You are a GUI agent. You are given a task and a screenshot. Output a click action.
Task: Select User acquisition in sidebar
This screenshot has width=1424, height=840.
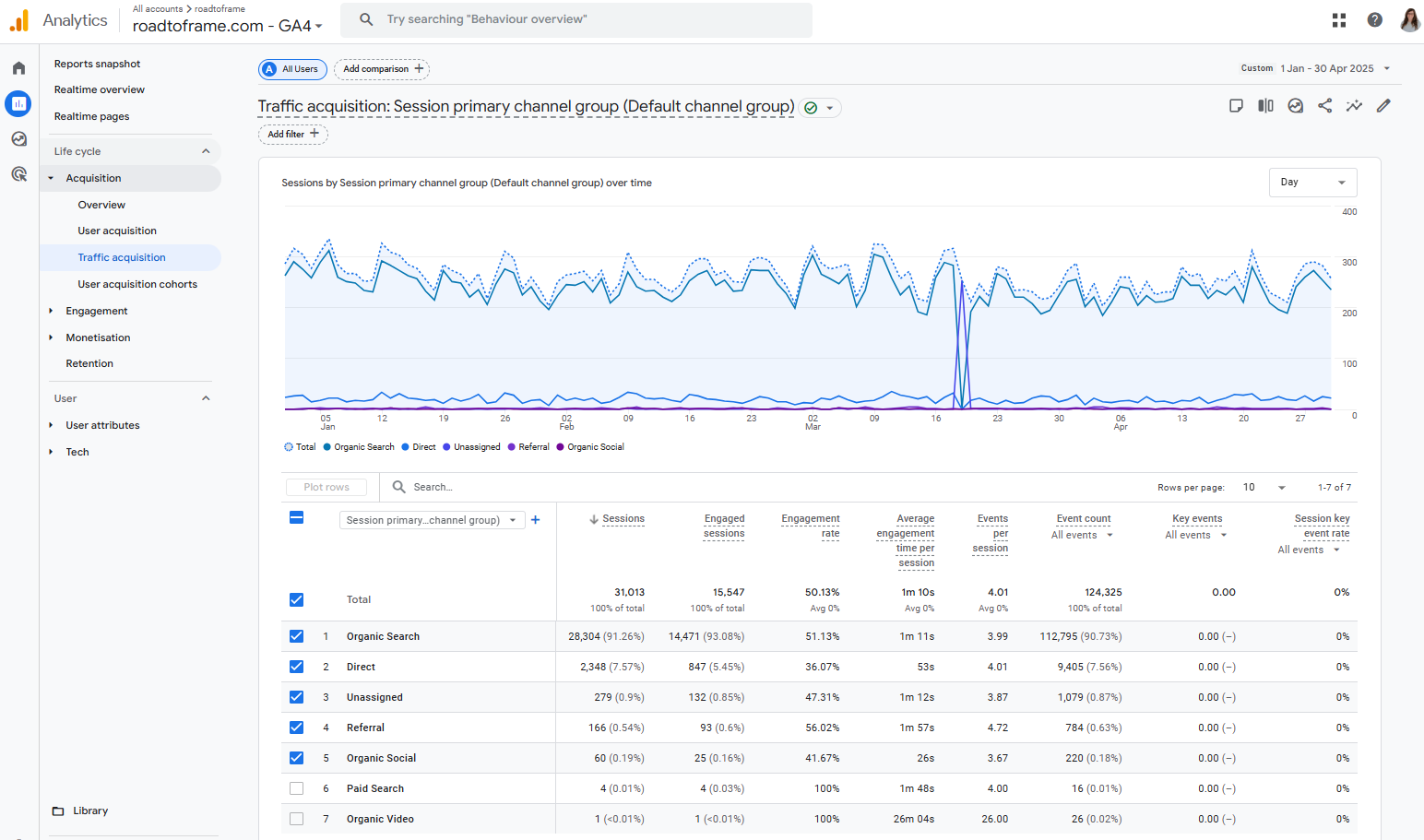click(117, 231)
